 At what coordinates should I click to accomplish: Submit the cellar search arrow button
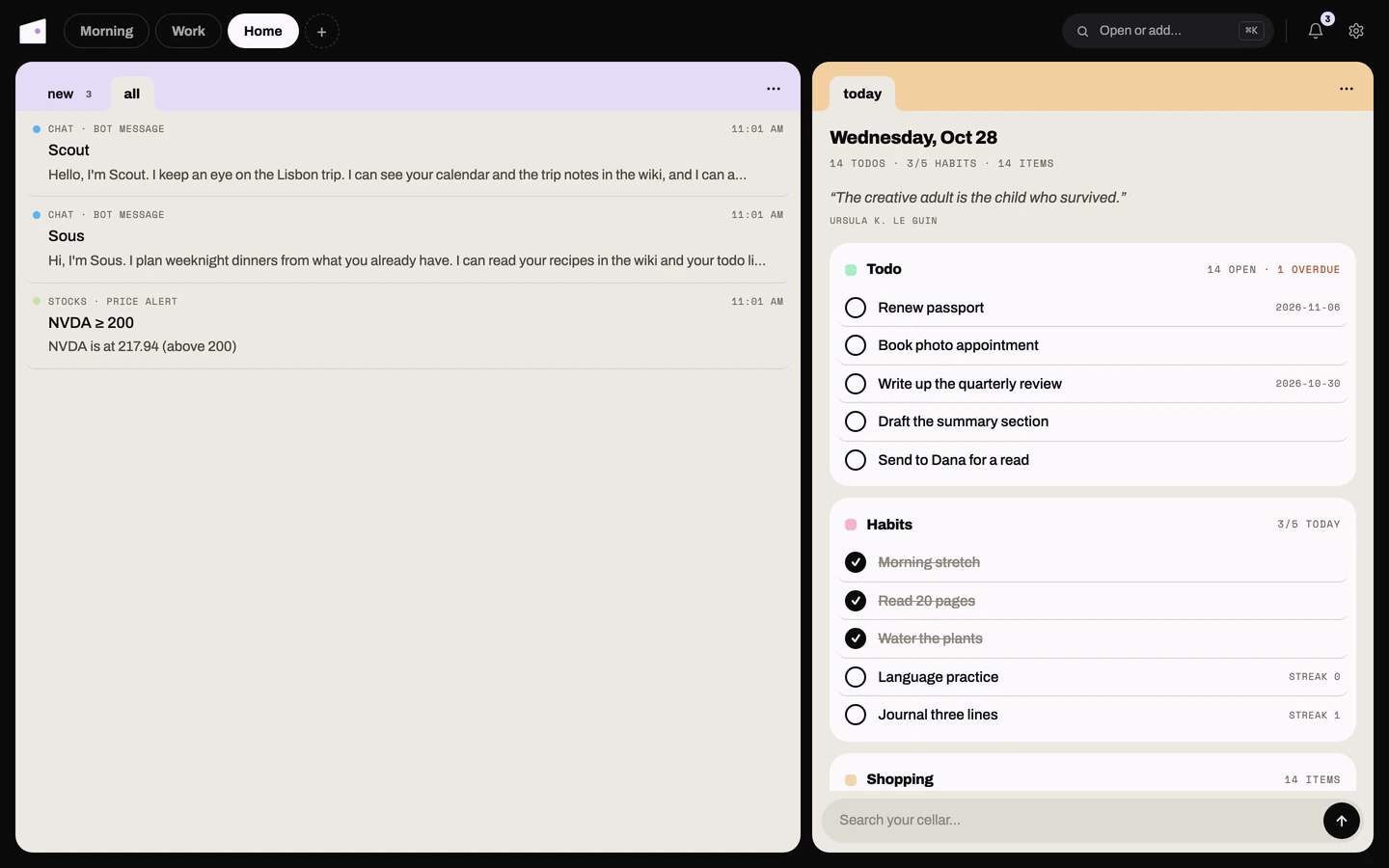[1341, 821]
